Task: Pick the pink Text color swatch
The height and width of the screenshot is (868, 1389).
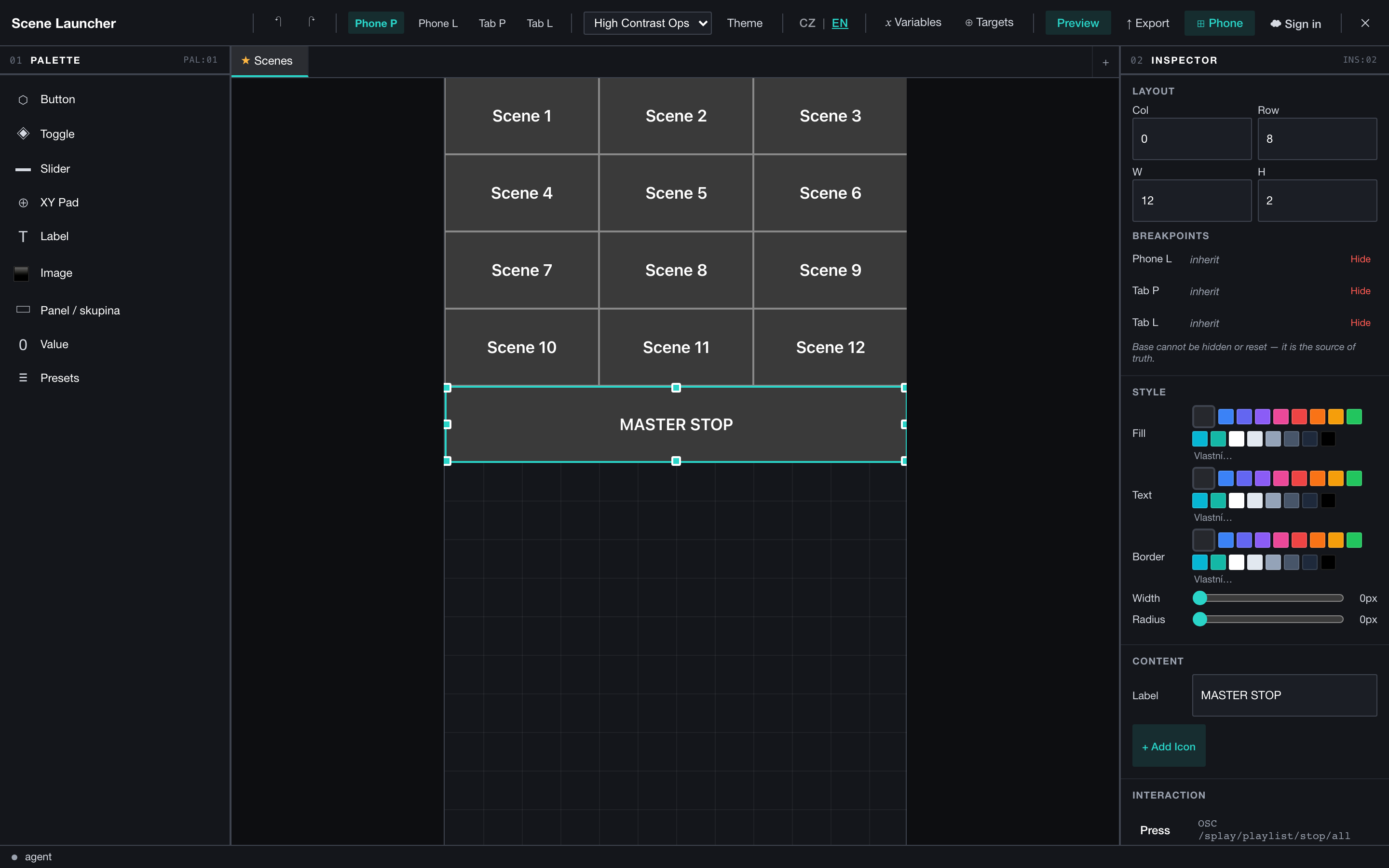Action: click(x=1280, y=478)
